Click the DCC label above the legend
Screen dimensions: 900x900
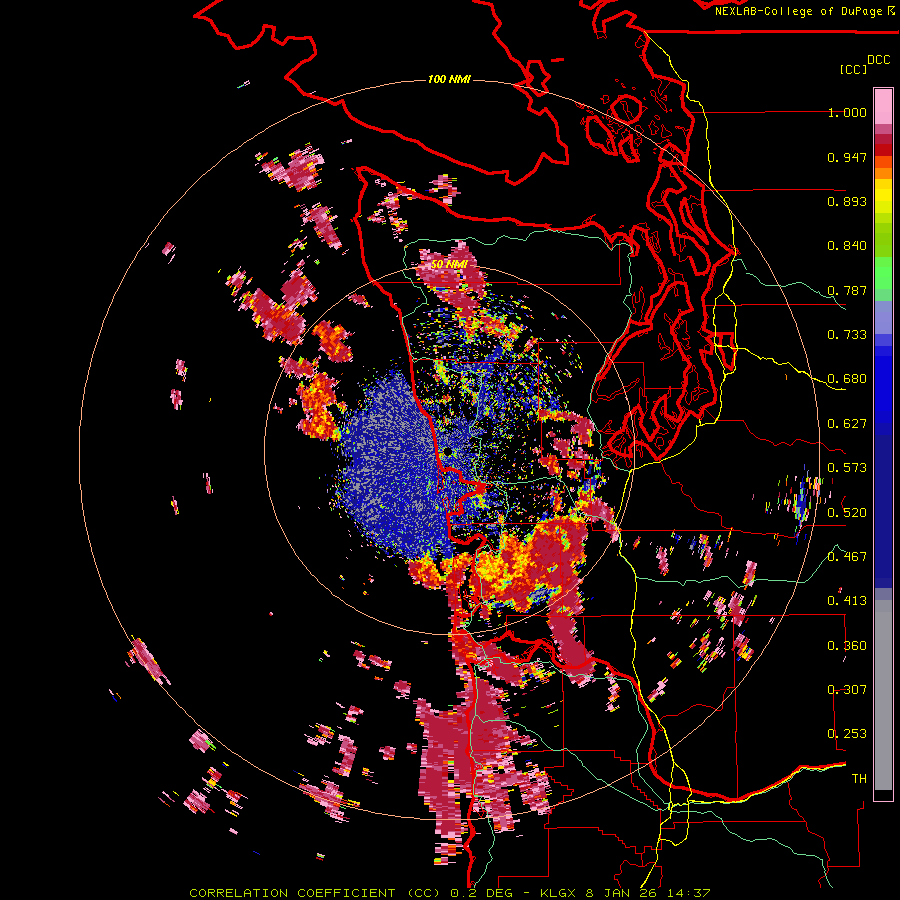(x=878, y=60)
